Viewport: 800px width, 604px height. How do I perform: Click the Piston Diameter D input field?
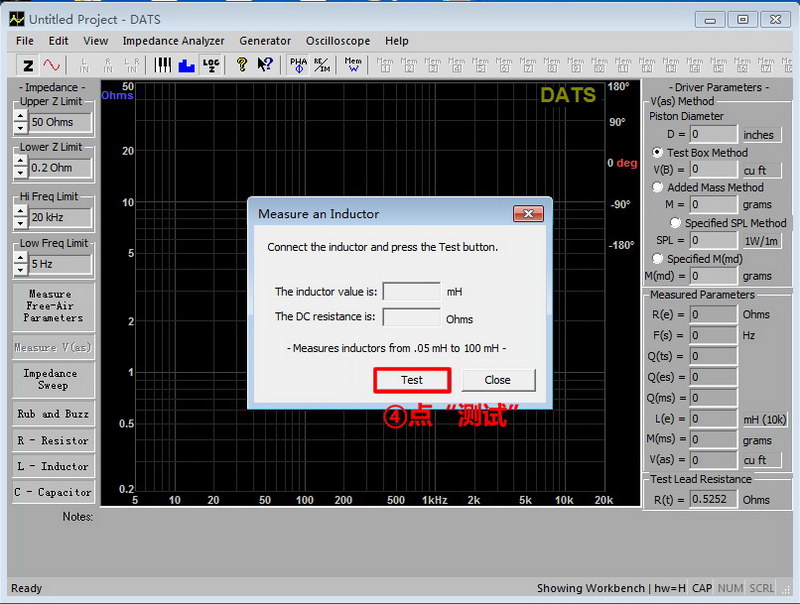[x=713, y=134]
